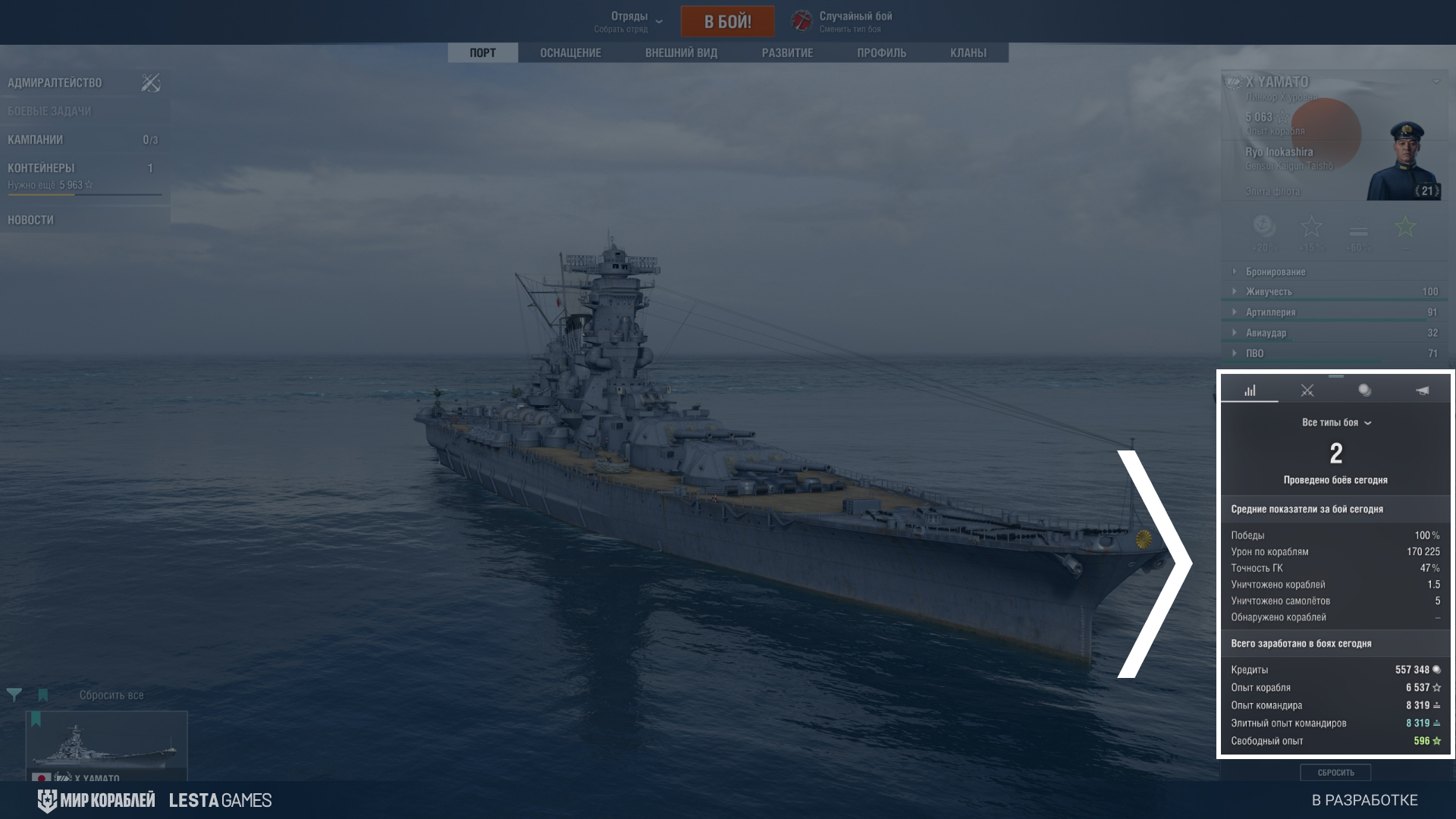This screenshot has height=819, width=1456.
Task: Open the coins economy tab icon
Action: tap(1365, 391)
